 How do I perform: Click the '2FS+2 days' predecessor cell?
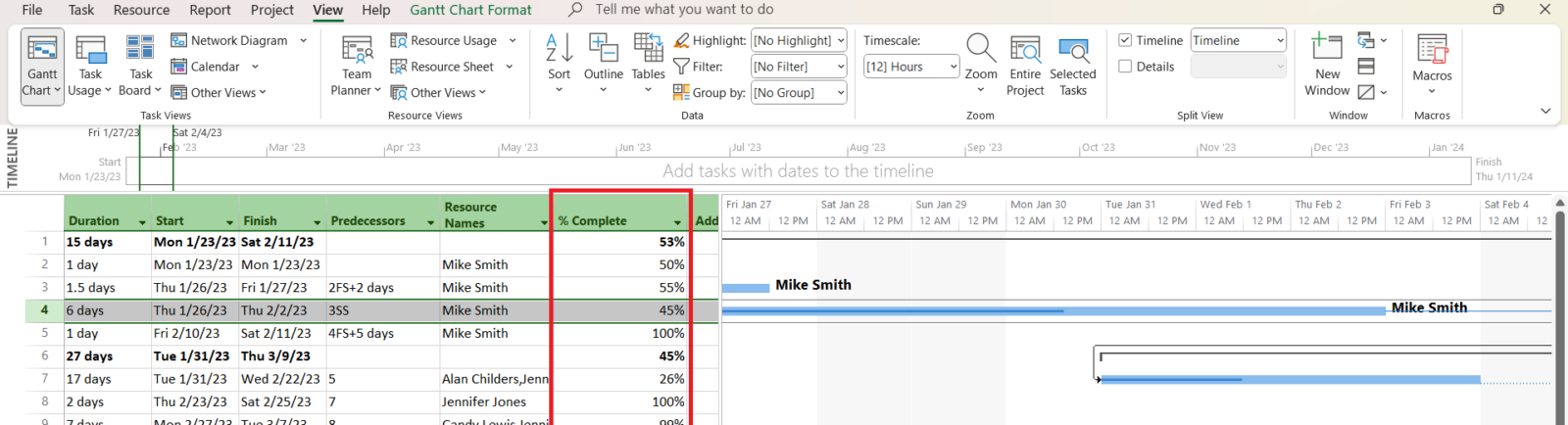coord(382,288)
